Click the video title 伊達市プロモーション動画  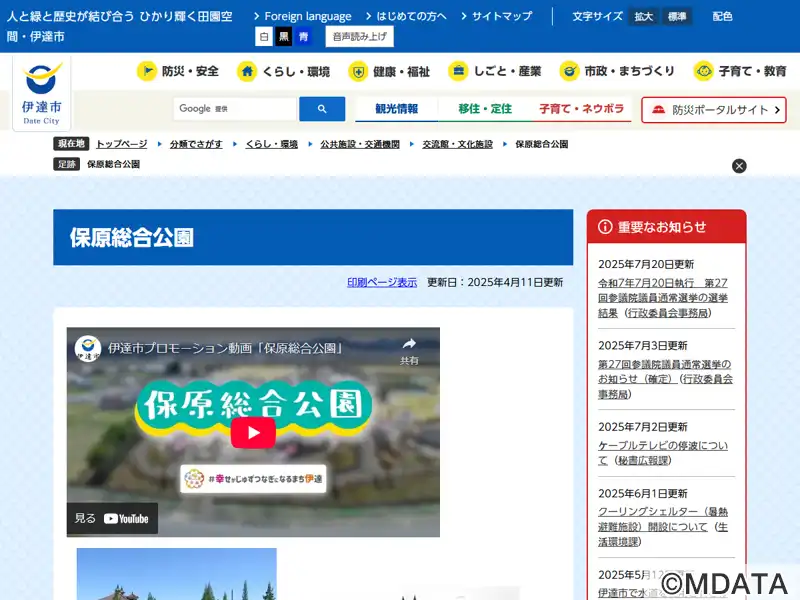click(225, 348)
